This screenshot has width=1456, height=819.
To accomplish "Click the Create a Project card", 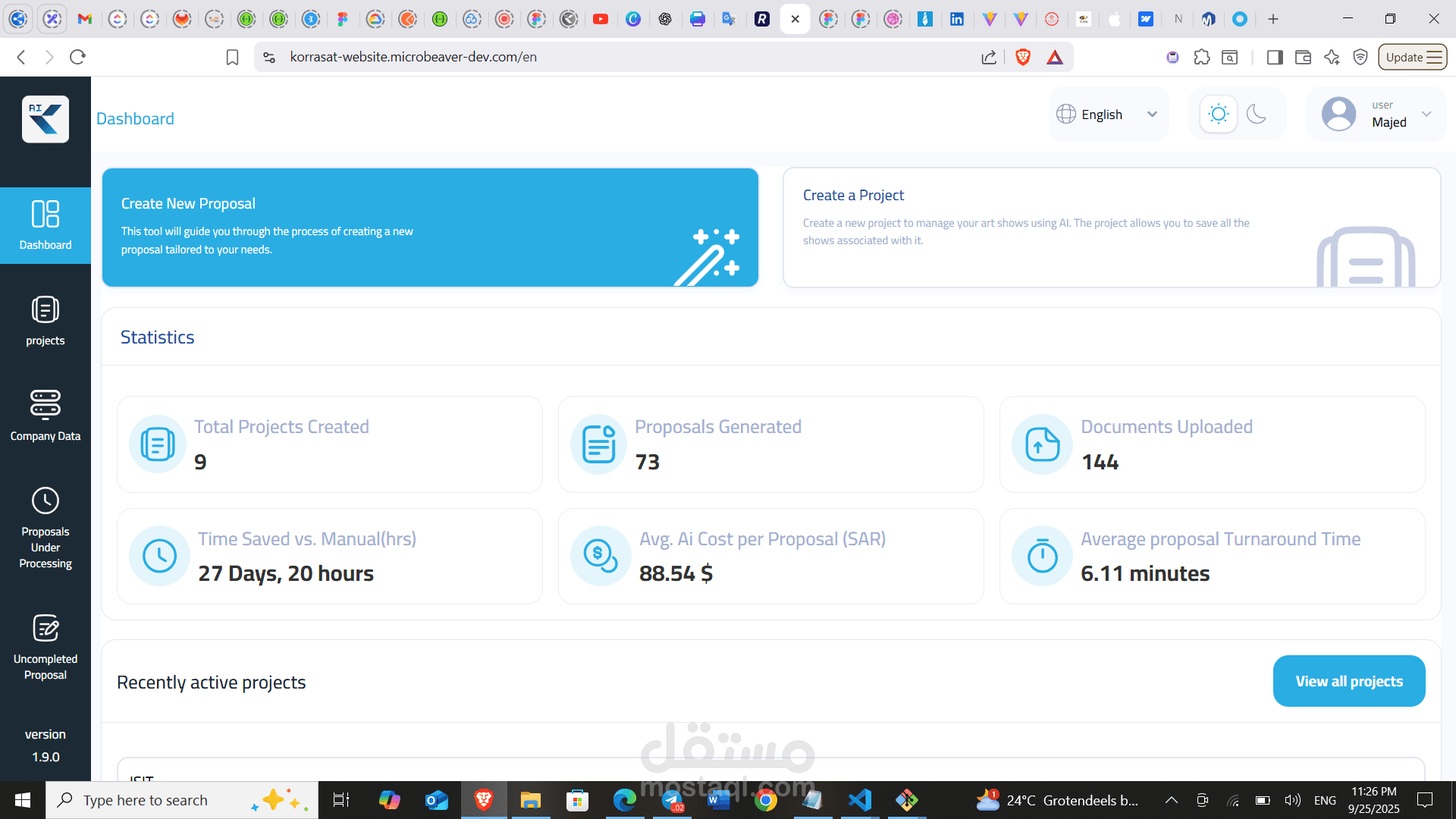I will [1111, 227].
